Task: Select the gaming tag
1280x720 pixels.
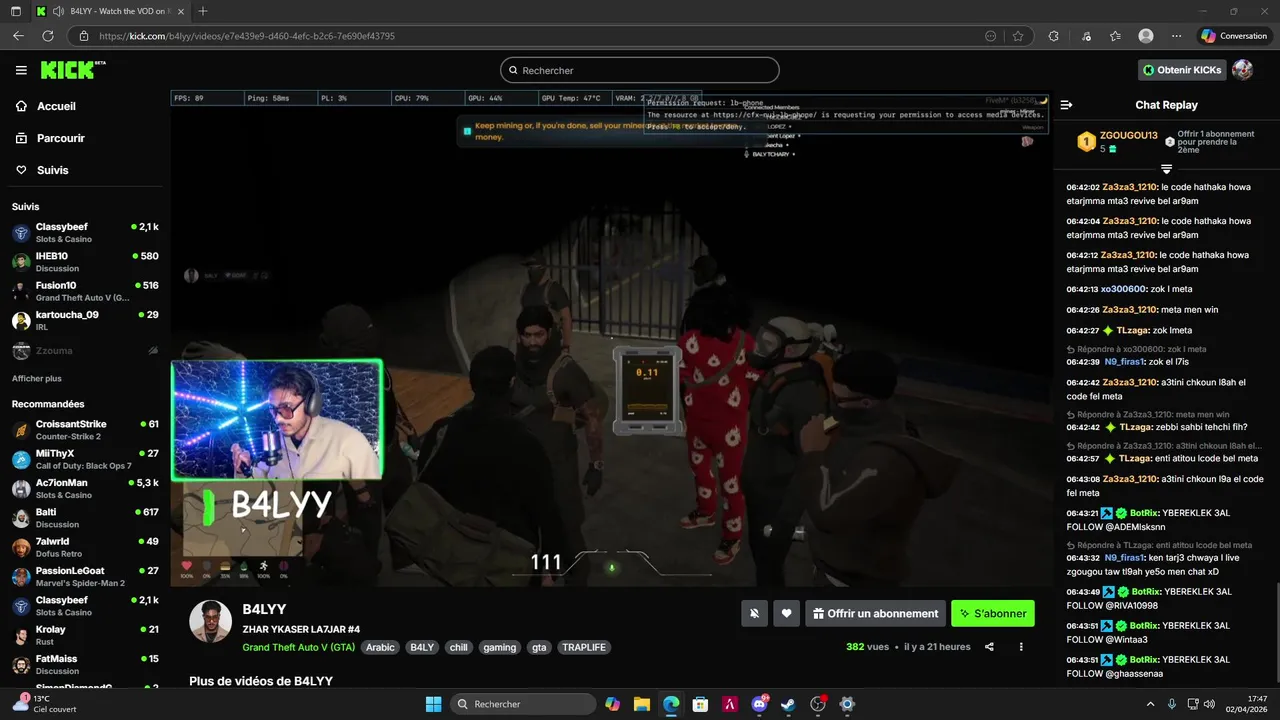Action: tap(500, 647)
